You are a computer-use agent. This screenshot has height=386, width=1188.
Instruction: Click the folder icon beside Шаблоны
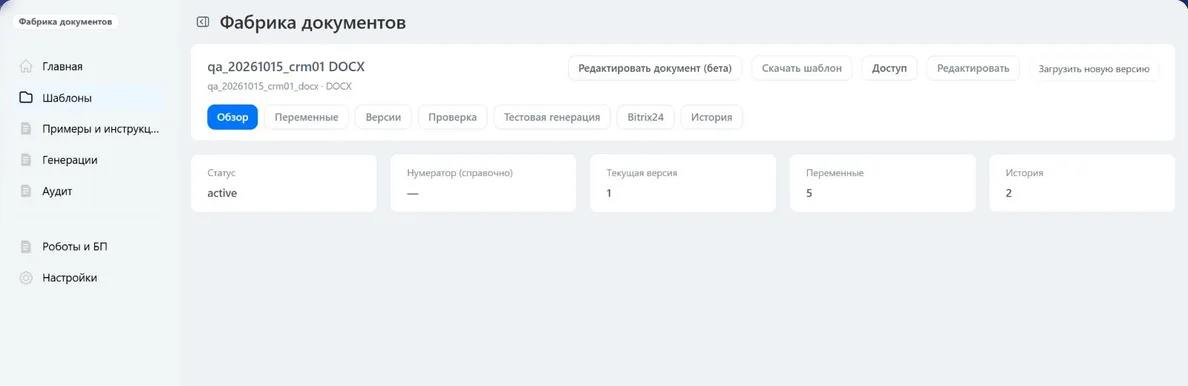tap(26, 98)
